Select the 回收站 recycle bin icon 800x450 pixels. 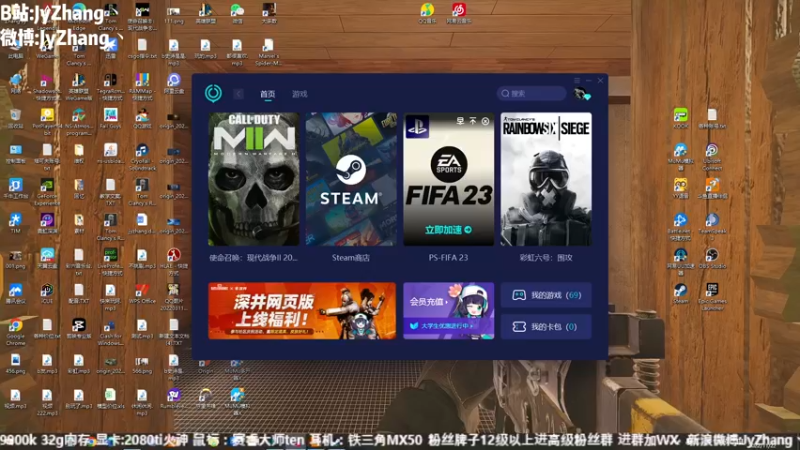(x=15, y=118)
